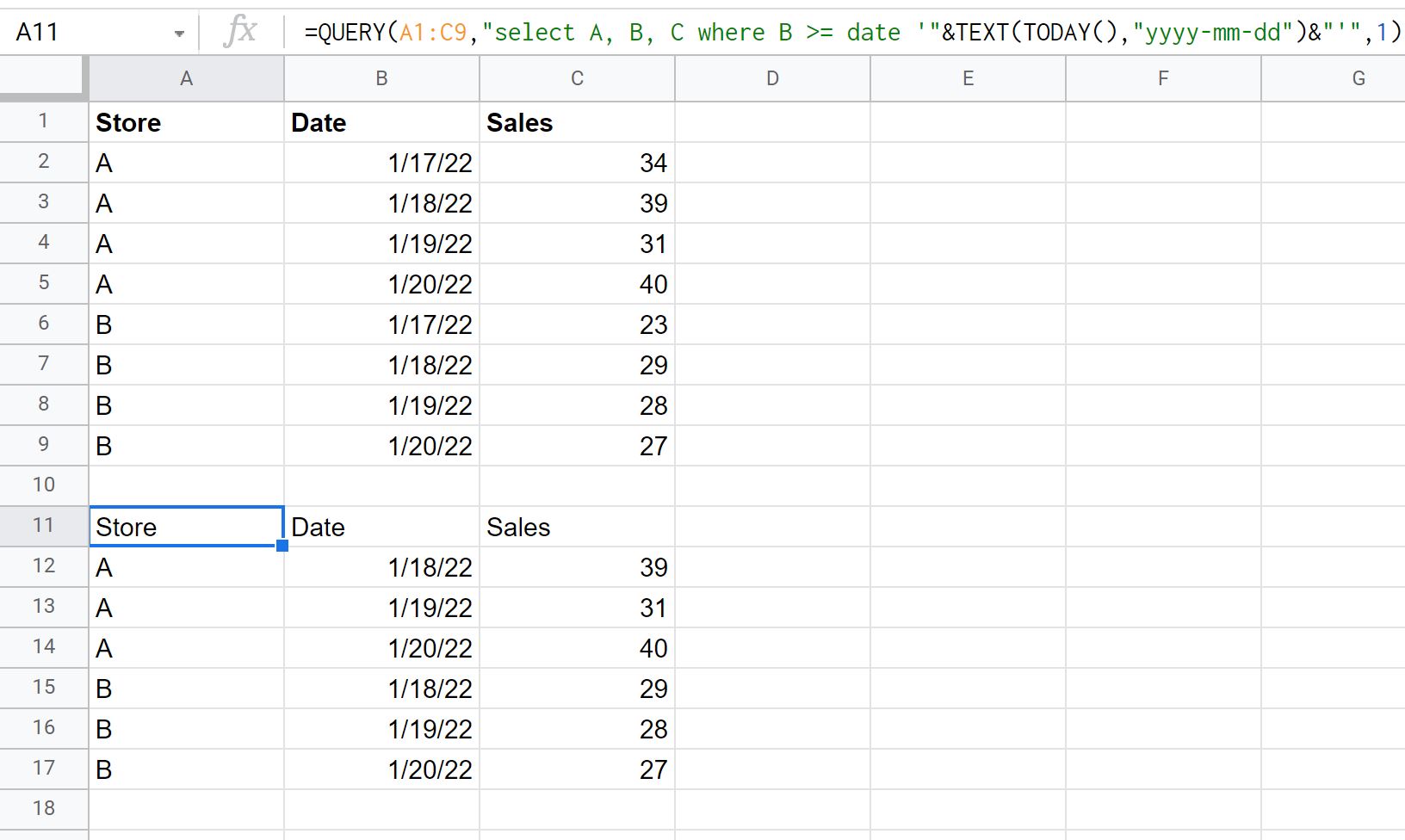The width and height of the screenshot is (1405, 840).
Task: Click the bold Store header cell
Action: [x=186, y=122]
